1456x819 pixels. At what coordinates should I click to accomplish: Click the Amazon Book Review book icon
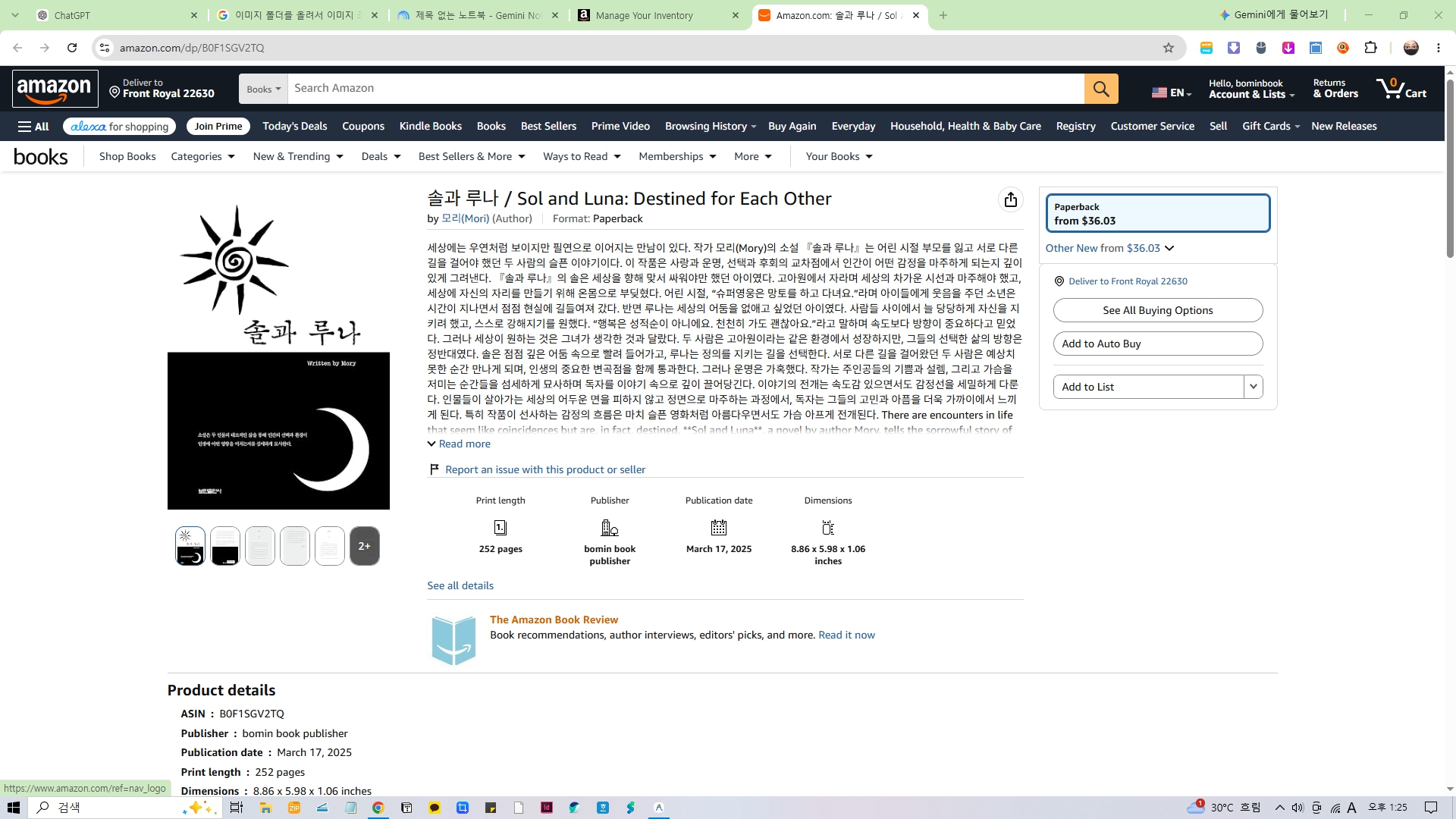pyautogui.click(x=453, y=640)
